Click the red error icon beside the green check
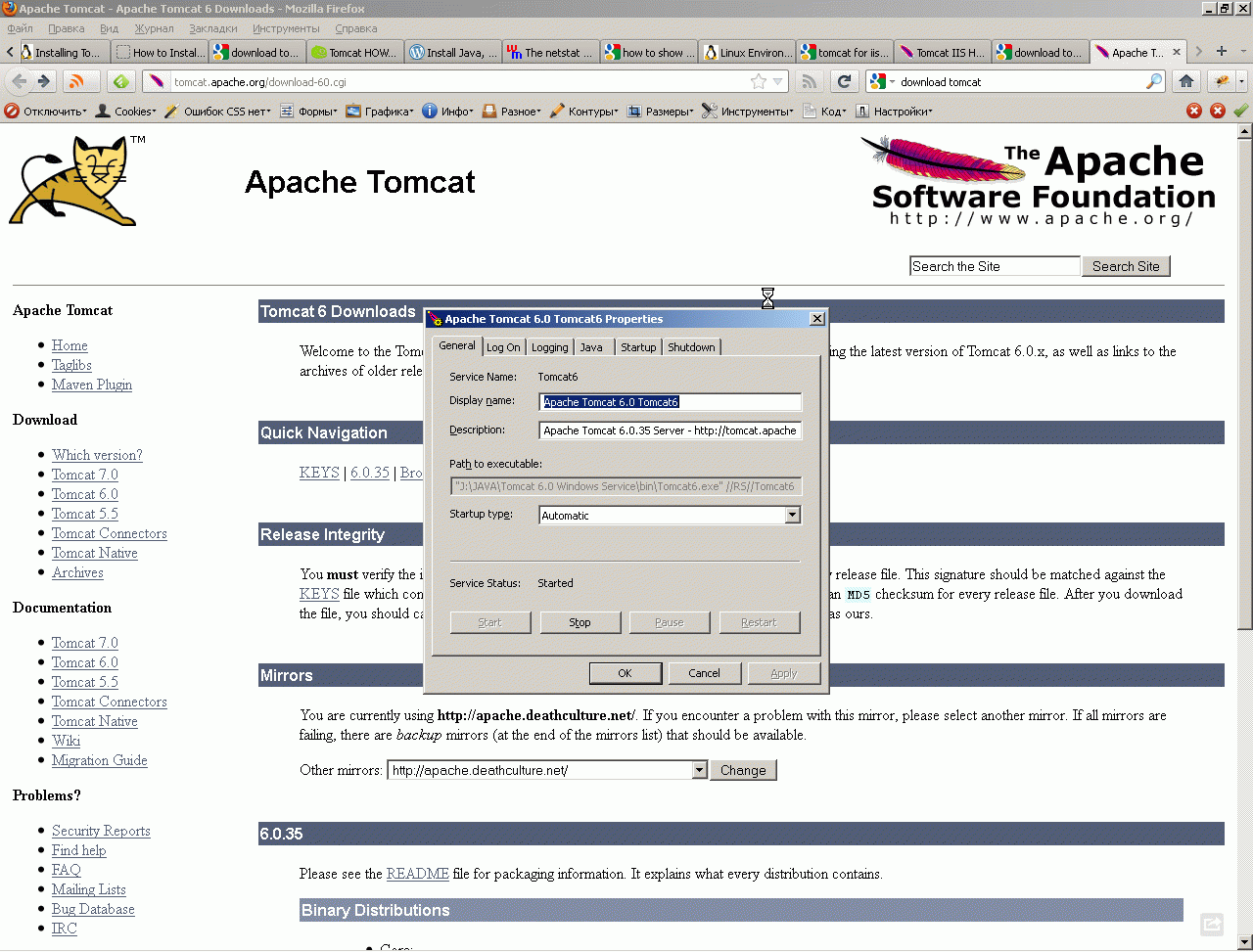 coord(1218,111)
